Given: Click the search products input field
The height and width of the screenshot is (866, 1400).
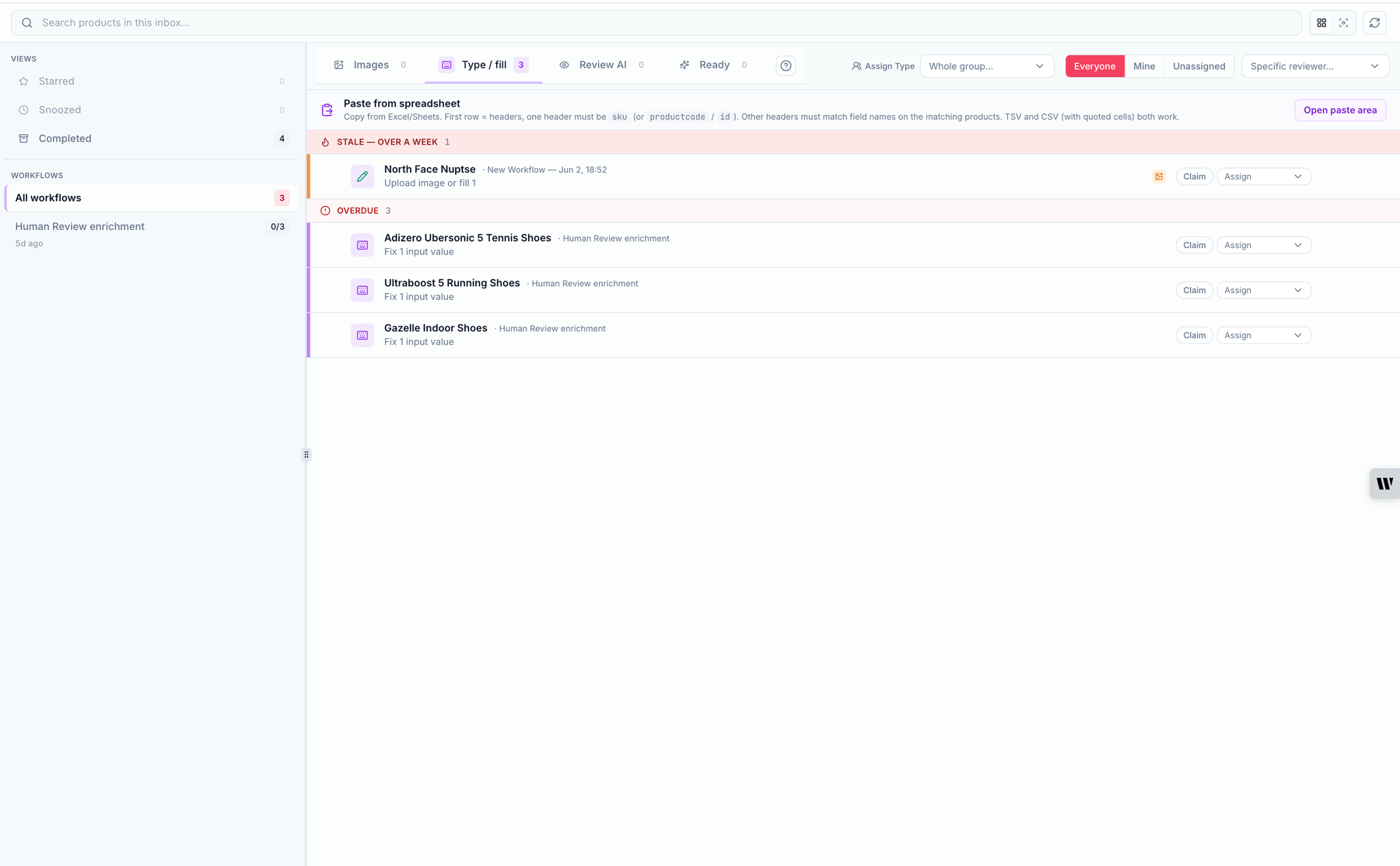Looking at the screenshot, I should click(656, 23).
